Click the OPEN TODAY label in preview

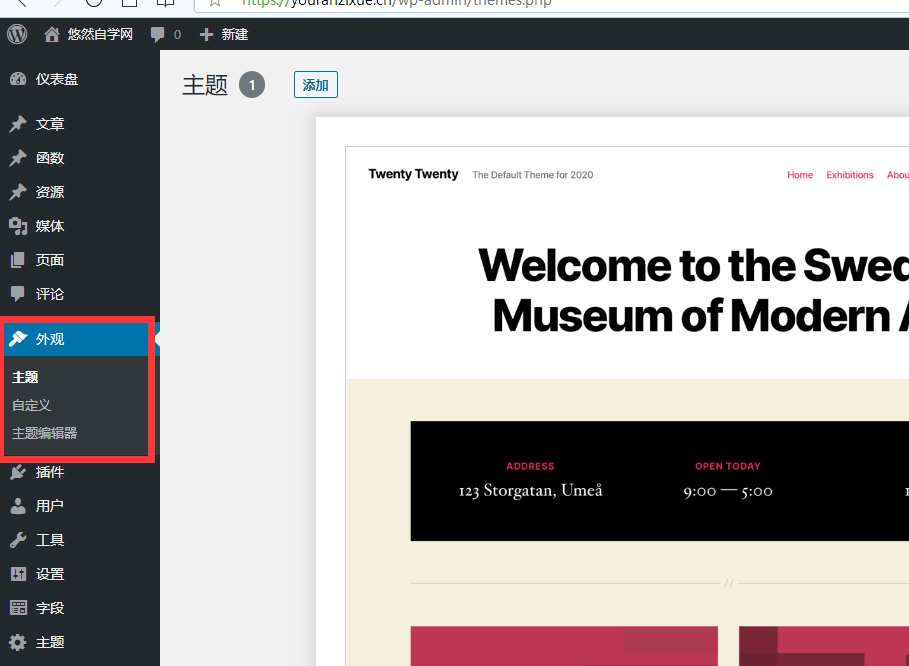pos(728,466)
